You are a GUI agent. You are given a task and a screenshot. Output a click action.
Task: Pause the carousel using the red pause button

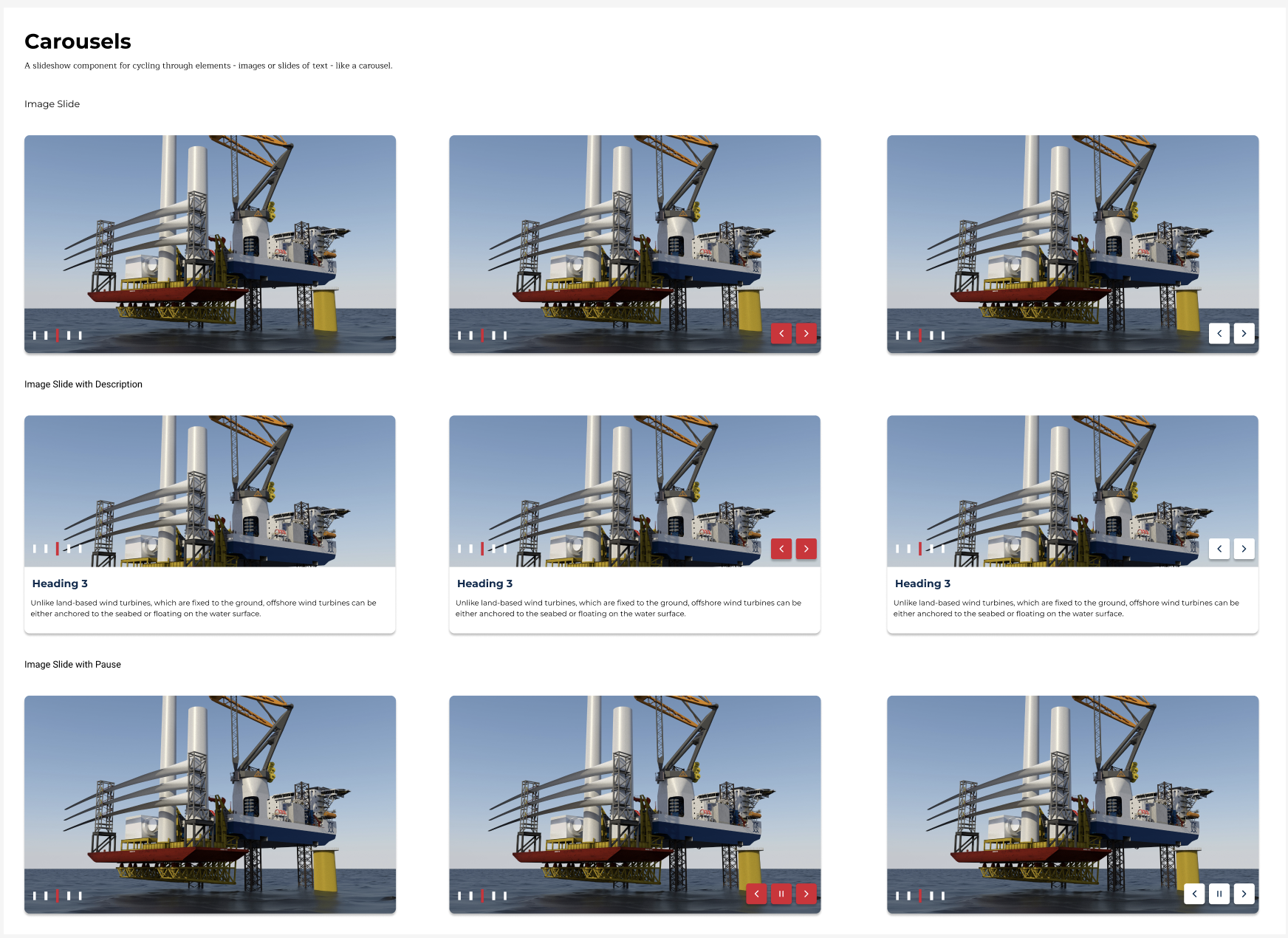(x=781, y=894)
